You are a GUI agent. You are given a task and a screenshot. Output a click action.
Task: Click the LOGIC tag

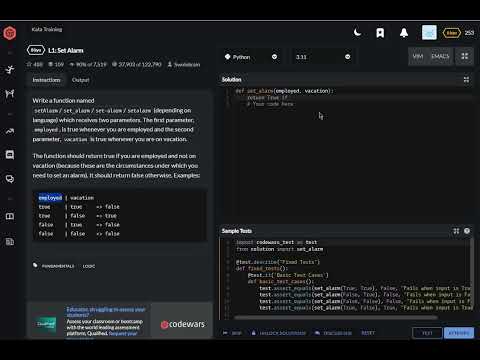[x=89, y=266]
